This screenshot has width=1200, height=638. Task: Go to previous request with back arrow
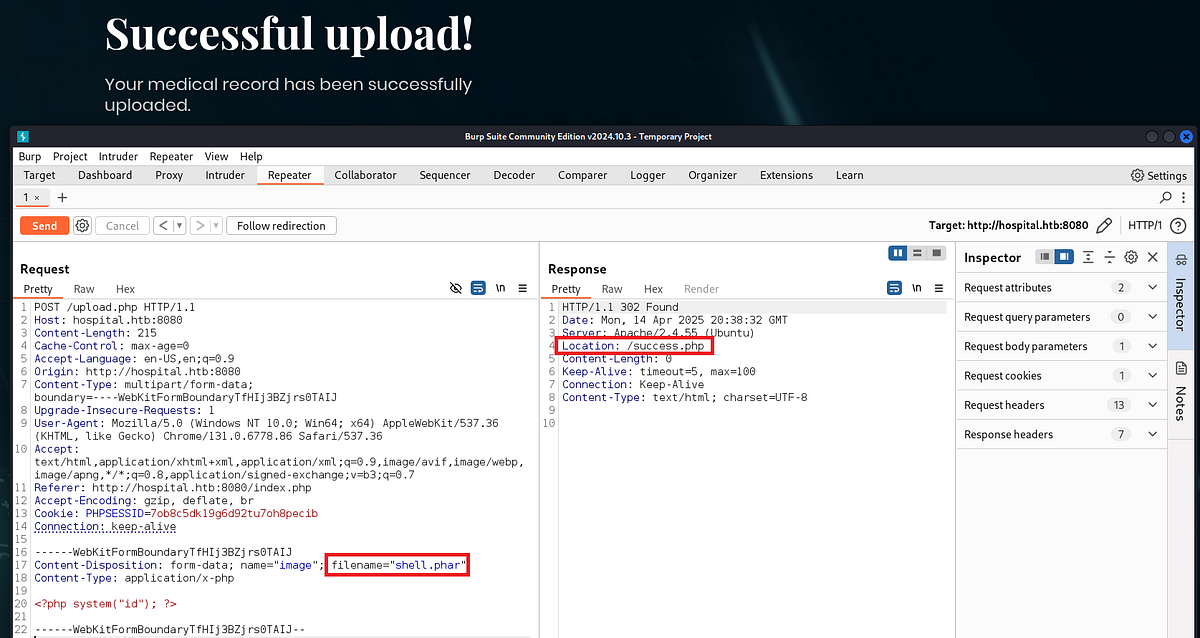click(164, 226)
